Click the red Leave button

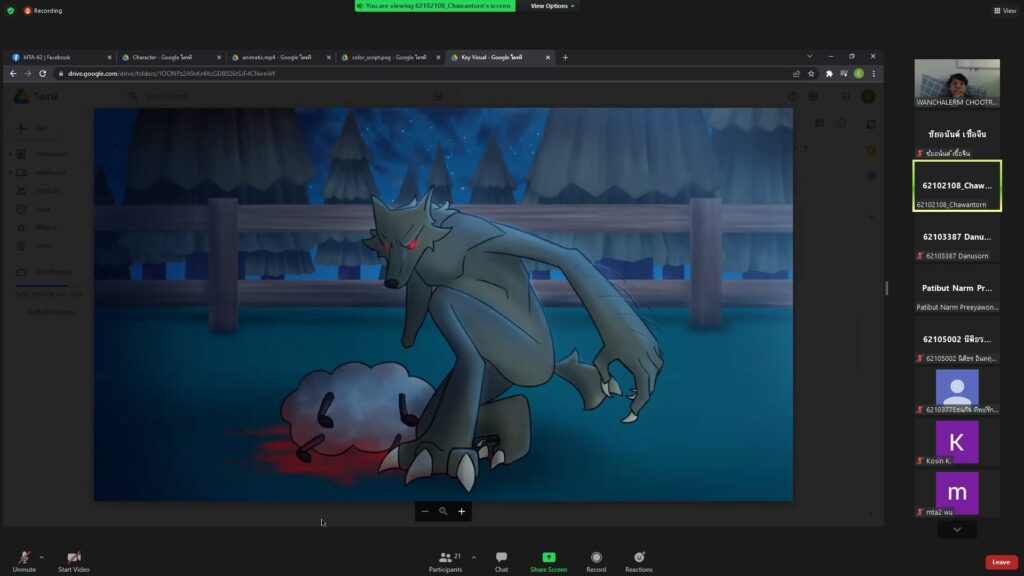tap(1001, 562)
